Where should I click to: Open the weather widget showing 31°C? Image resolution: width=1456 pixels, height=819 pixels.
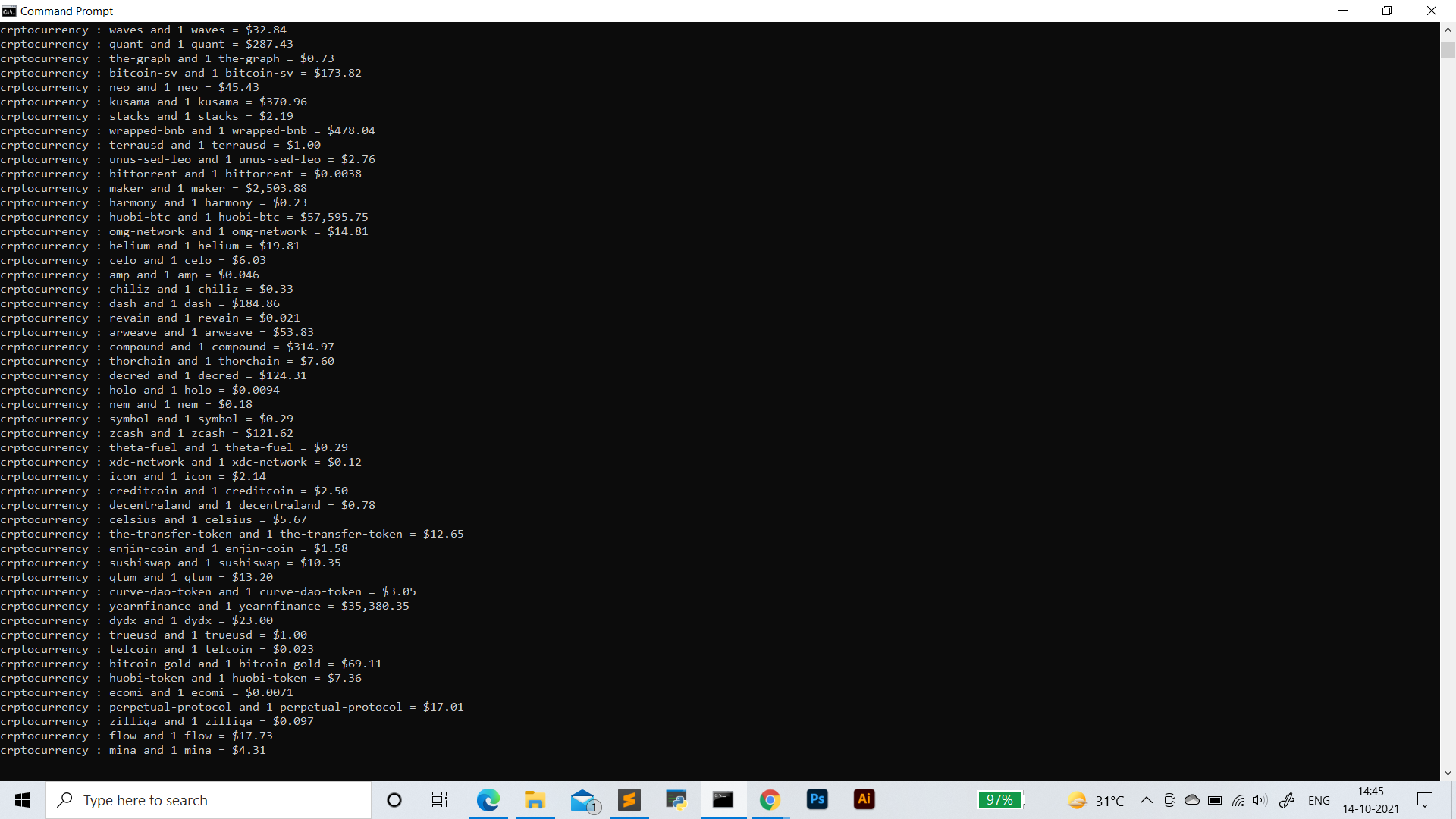1096,800
